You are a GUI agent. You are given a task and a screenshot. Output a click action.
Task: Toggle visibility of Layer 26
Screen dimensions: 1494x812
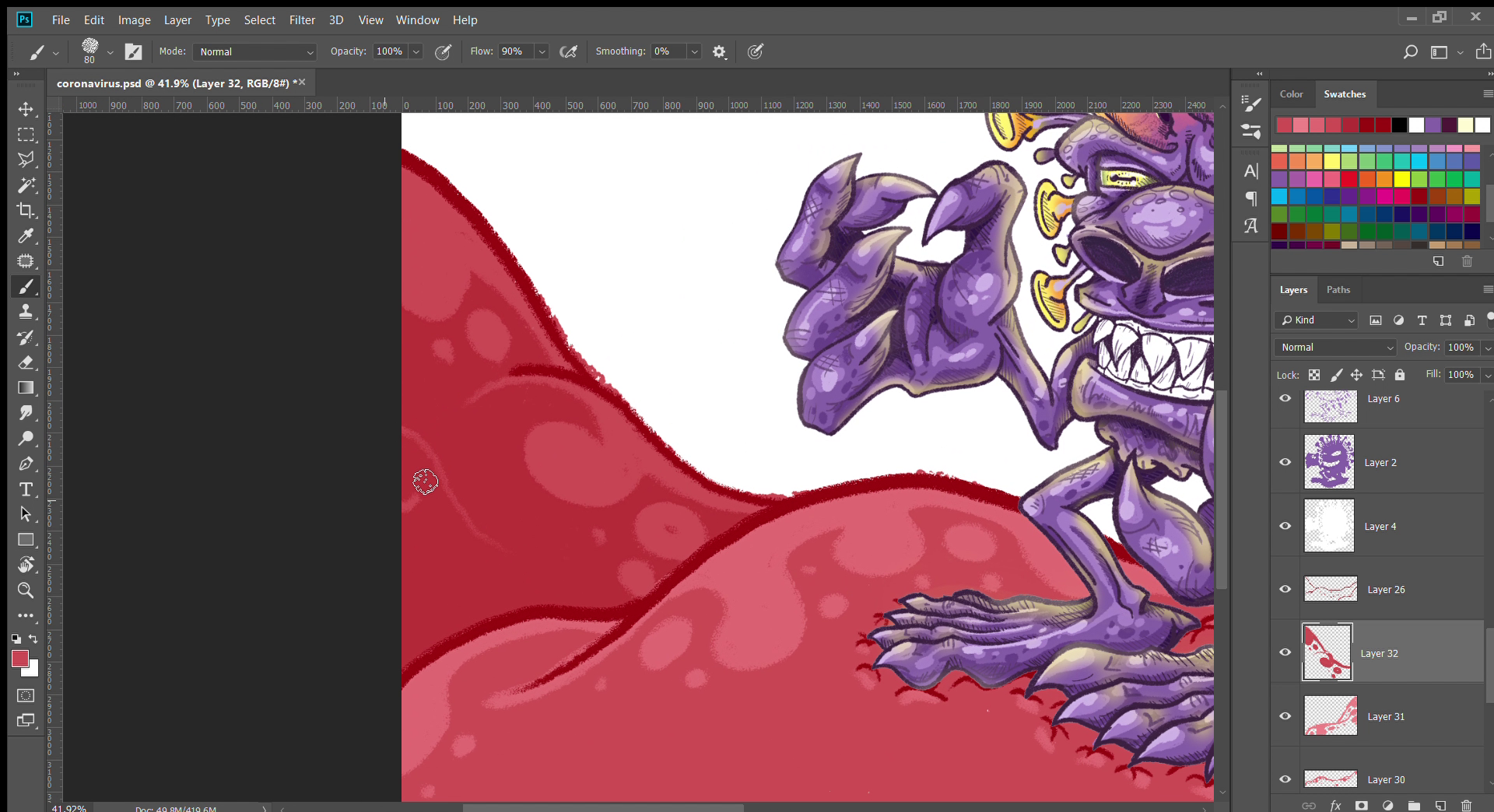coord(1285,590)
